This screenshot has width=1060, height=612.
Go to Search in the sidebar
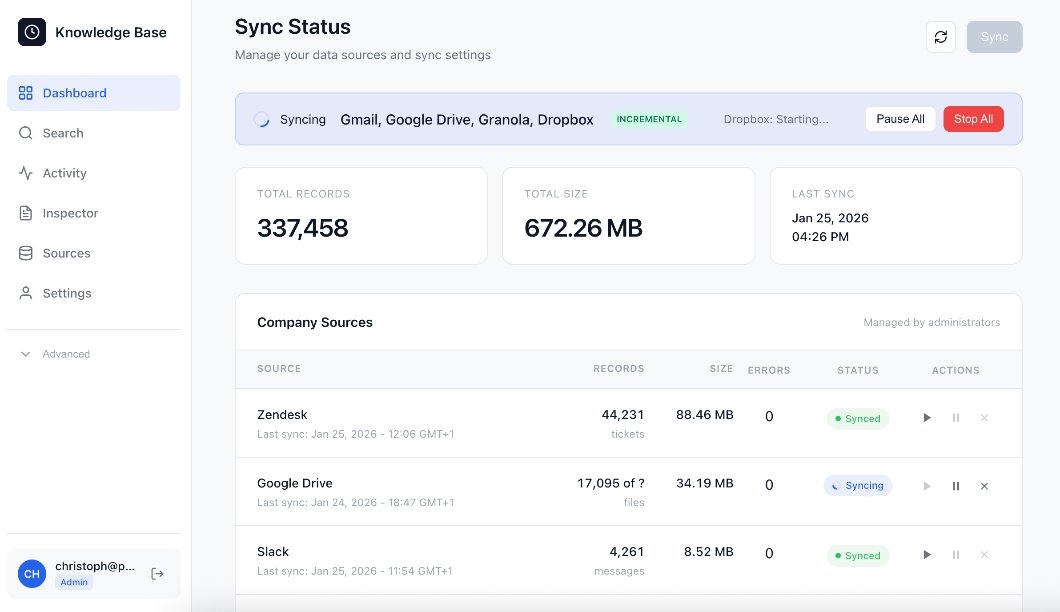[x=93, y=133]
